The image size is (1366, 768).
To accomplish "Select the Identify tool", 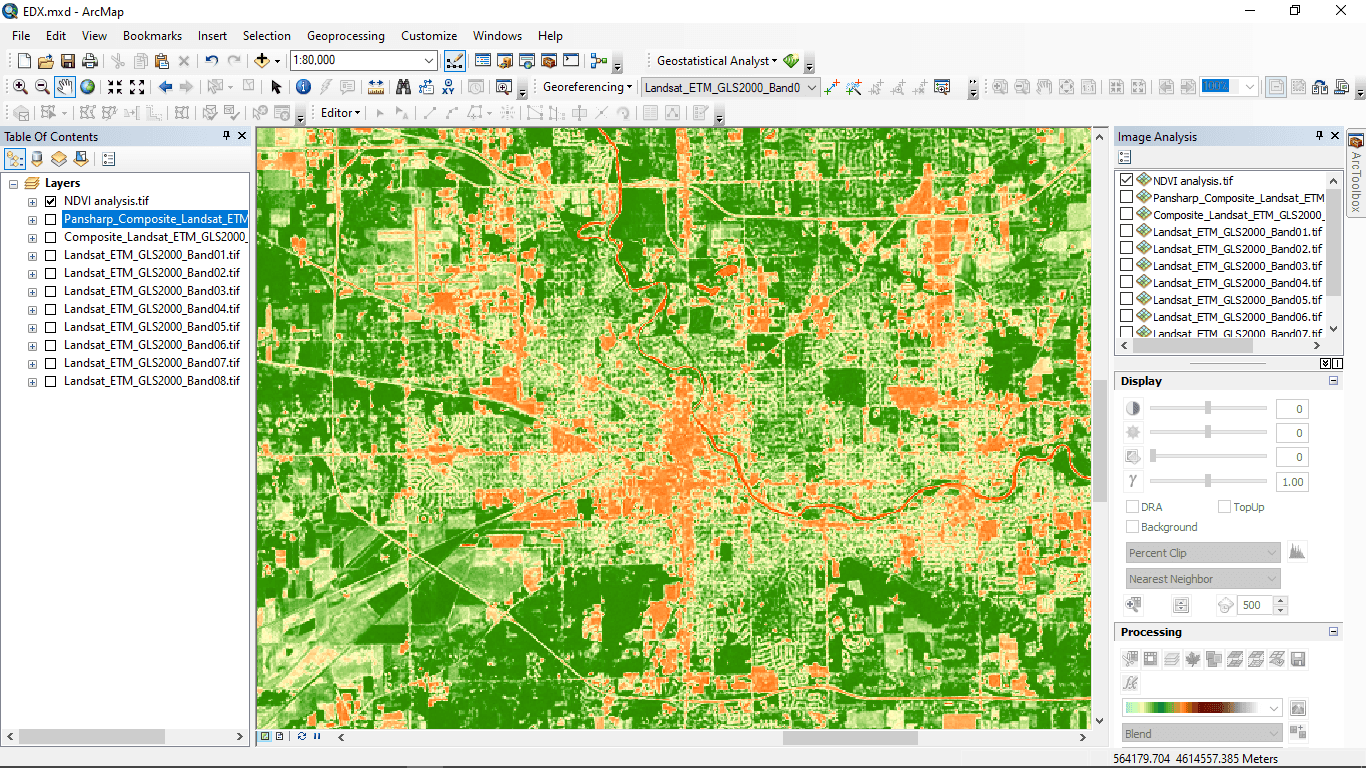I will 303,87.
